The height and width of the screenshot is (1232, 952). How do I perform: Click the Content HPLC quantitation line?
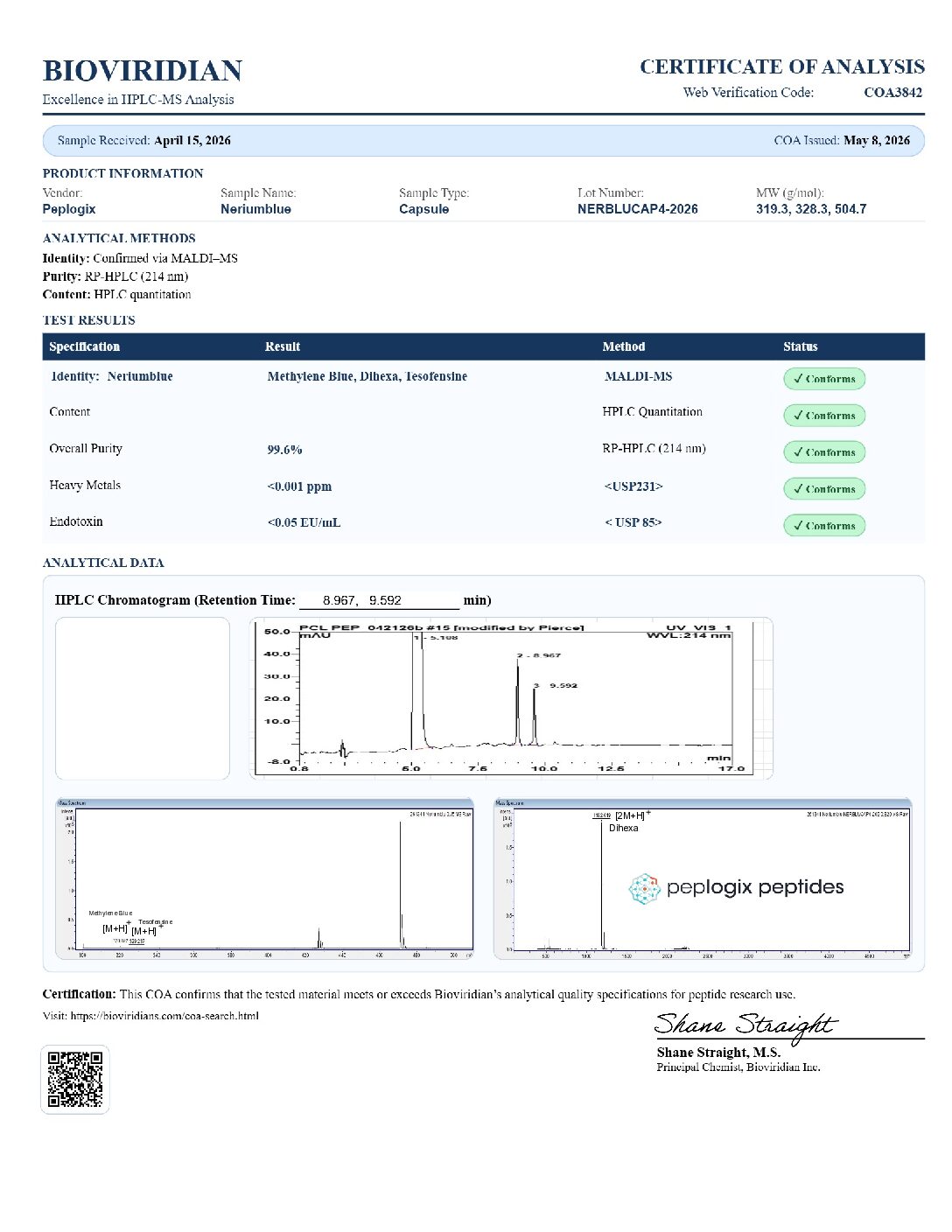click(116, 295)
